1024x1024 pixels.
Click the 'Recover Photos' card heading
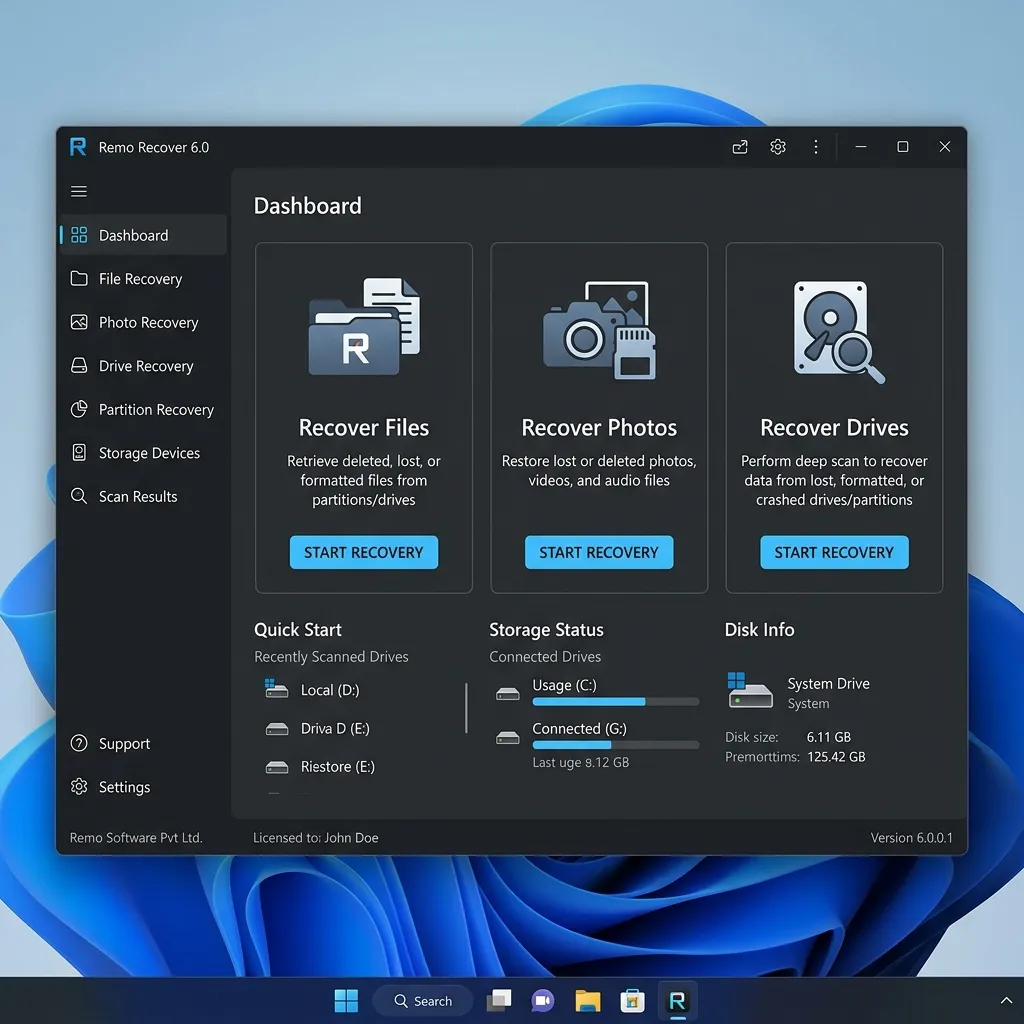click(x=599, y=428)
